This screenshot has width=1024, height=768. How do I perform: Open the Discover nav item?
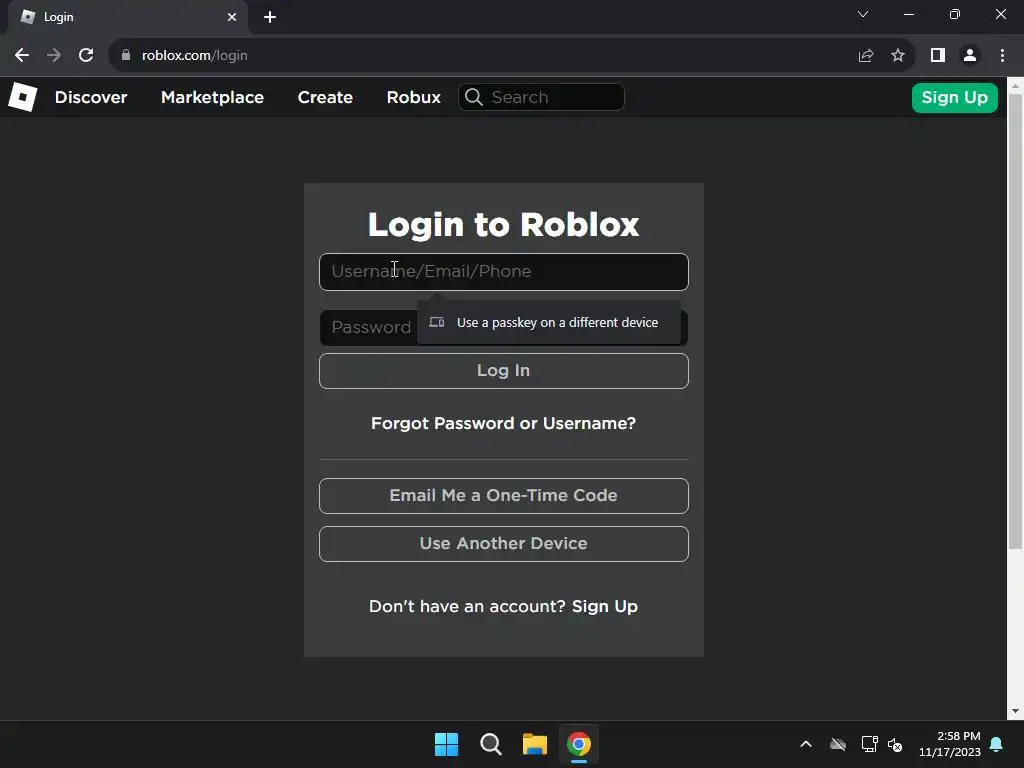[91, 97]
